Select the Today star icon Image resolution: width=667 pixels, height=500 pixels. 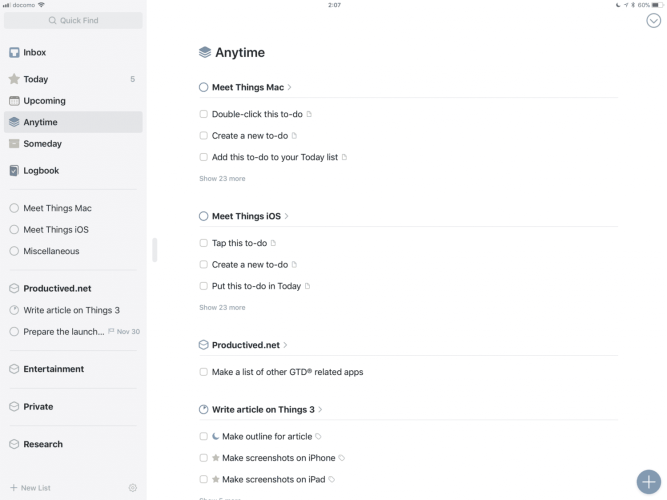(x=14, y=79)
